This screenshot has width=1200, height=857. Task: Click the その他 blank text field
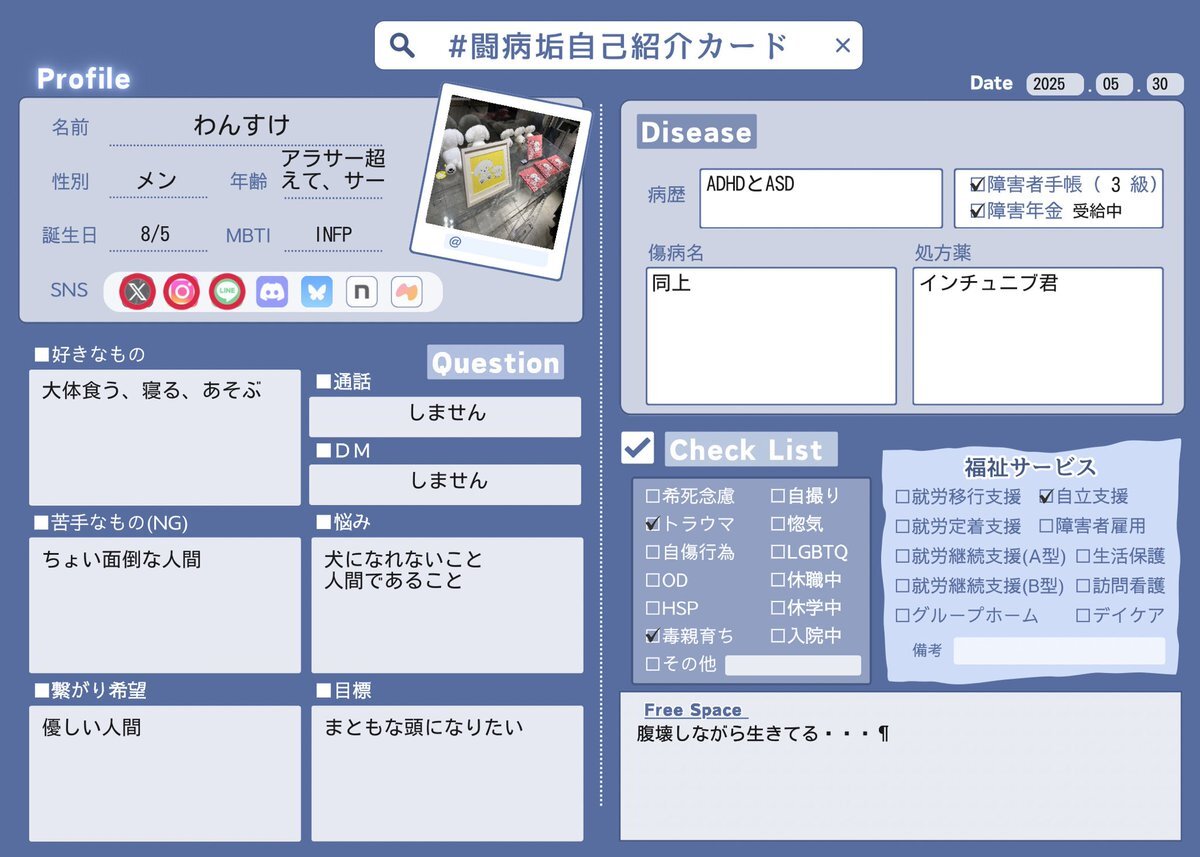coord(793,665)
